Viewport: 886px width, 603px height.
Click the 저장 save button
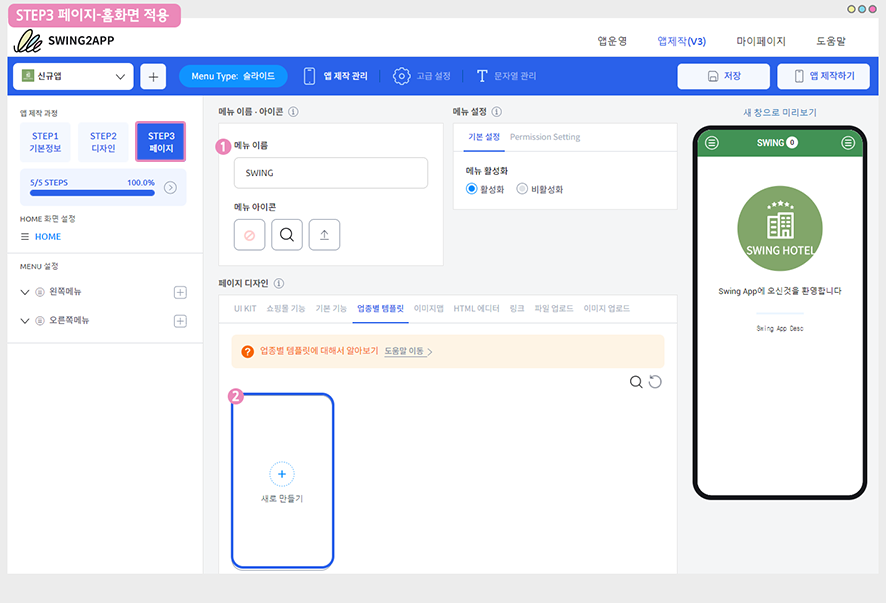pos(723,76)
